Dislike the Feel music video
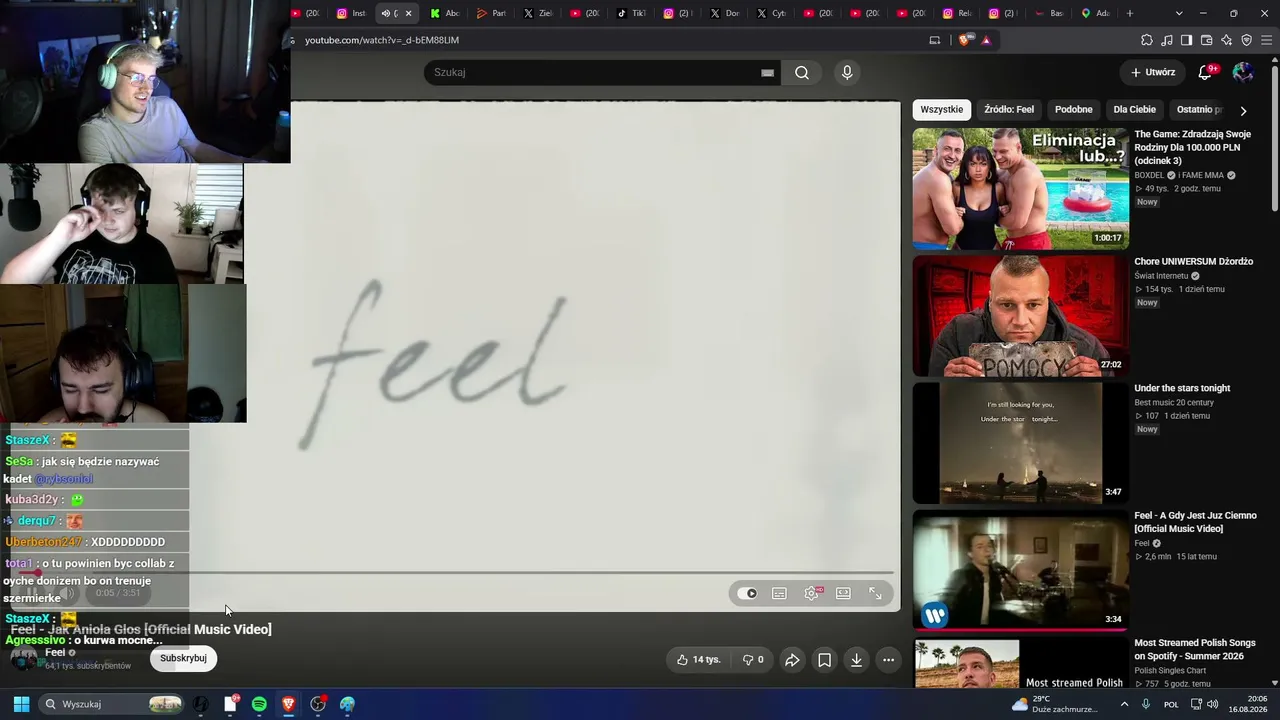 [753, 660]
